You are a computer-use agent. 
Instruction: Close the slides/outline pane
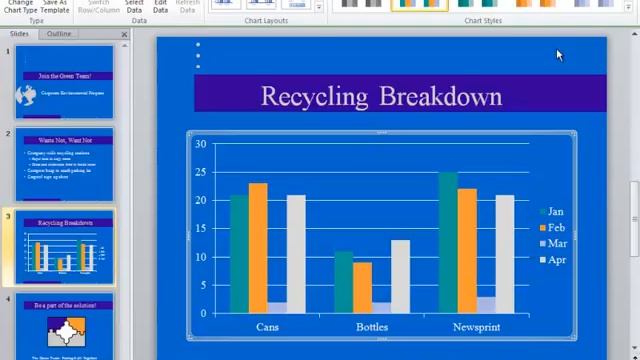(x=124, y=35)
